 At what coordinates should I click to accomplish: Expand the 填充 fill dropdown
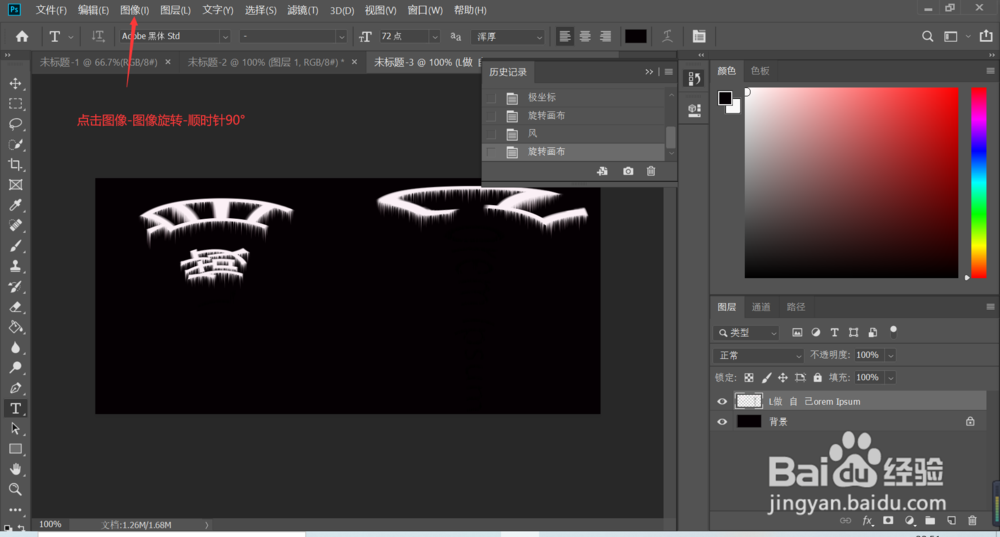(890, 378)
